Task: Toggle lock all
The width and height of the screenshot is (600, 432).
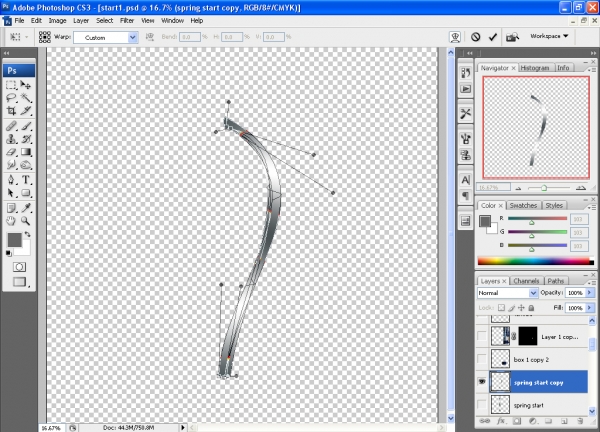Action: (x=531, y=308)
